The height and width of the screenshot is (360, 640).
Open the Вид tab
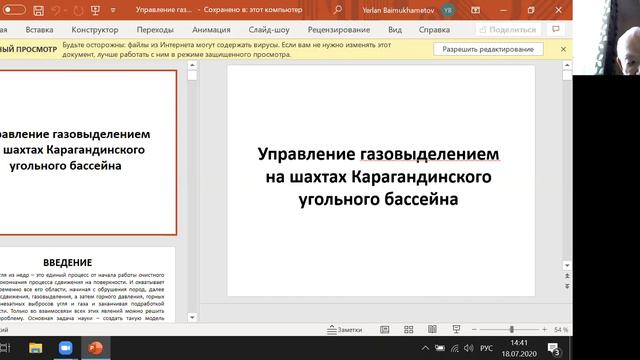point(395,30)
